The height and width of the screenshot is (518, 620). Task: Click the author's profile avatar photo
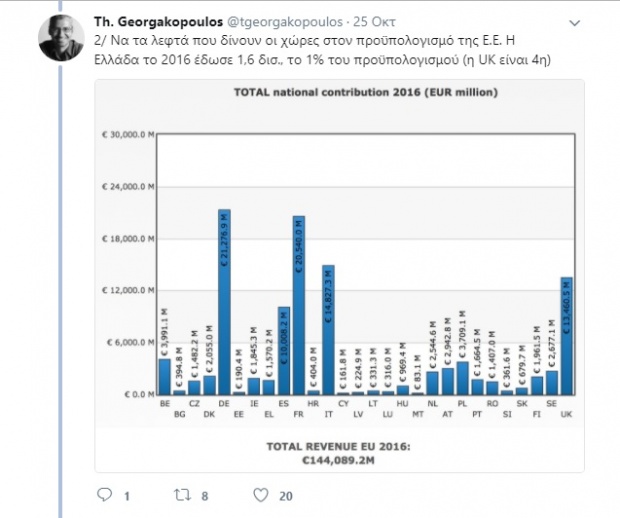(59, 36)
